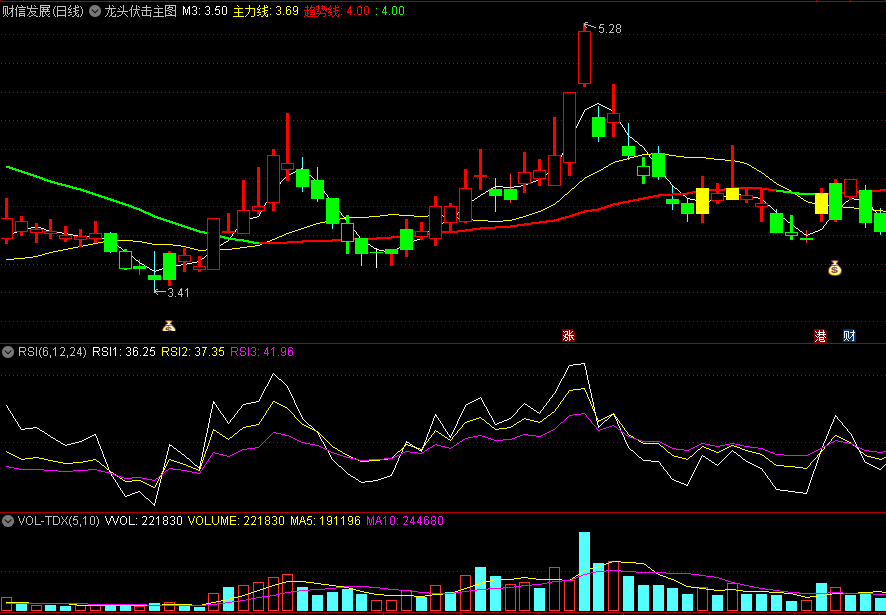Click the magenta RSI3: 41.96 value
Viewport: 886px width, 615px height.
[x=262, y=352]
